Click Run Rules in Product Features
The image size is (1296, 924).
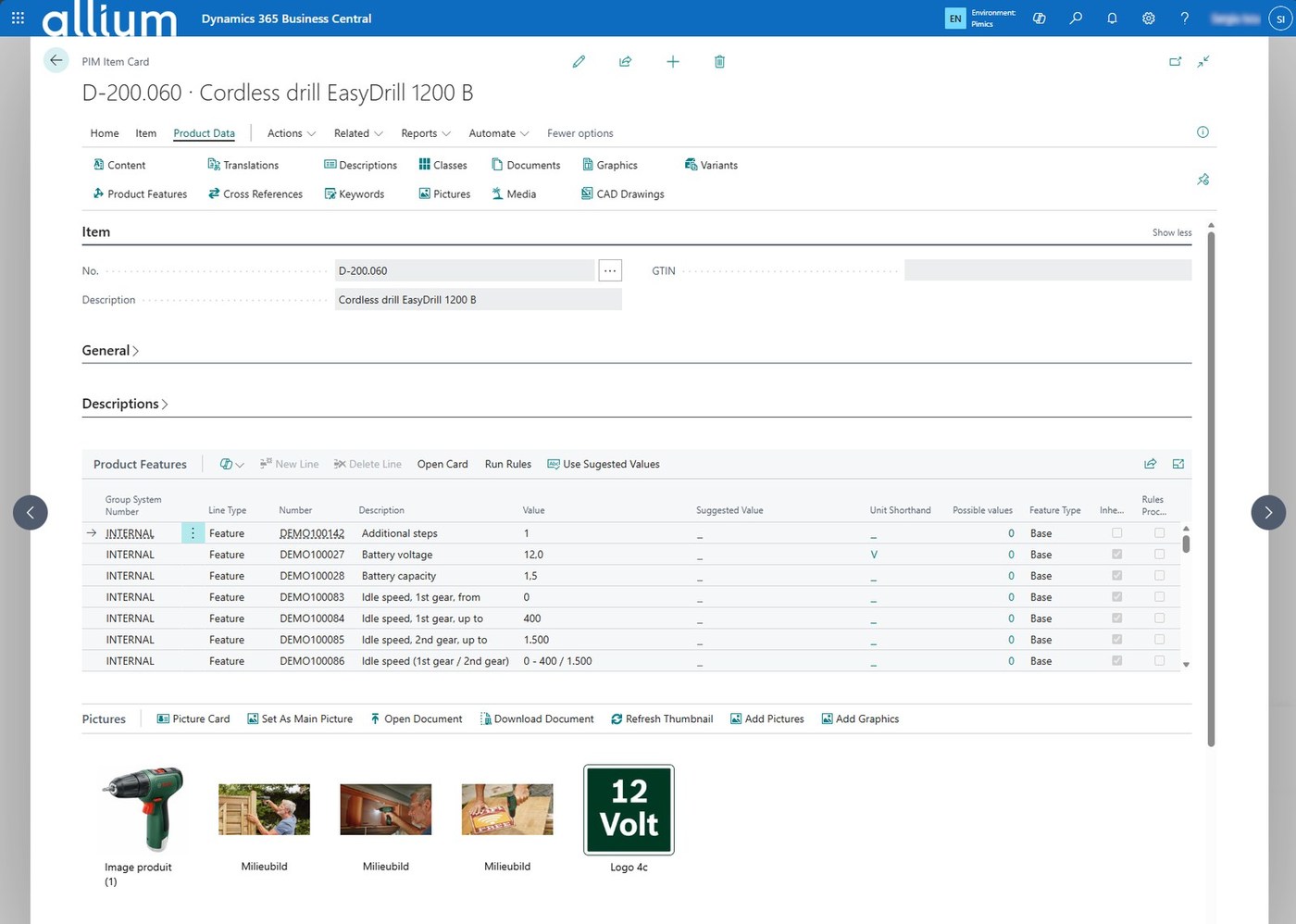click(x=507, y=465)
